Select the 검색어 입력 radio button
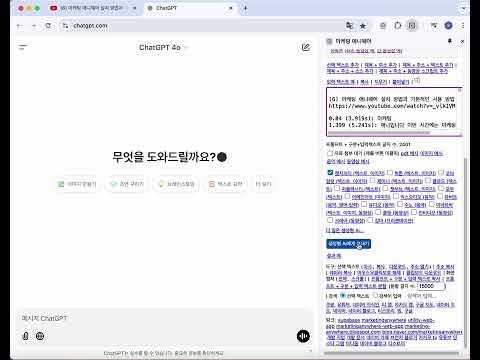 [375, 295]
